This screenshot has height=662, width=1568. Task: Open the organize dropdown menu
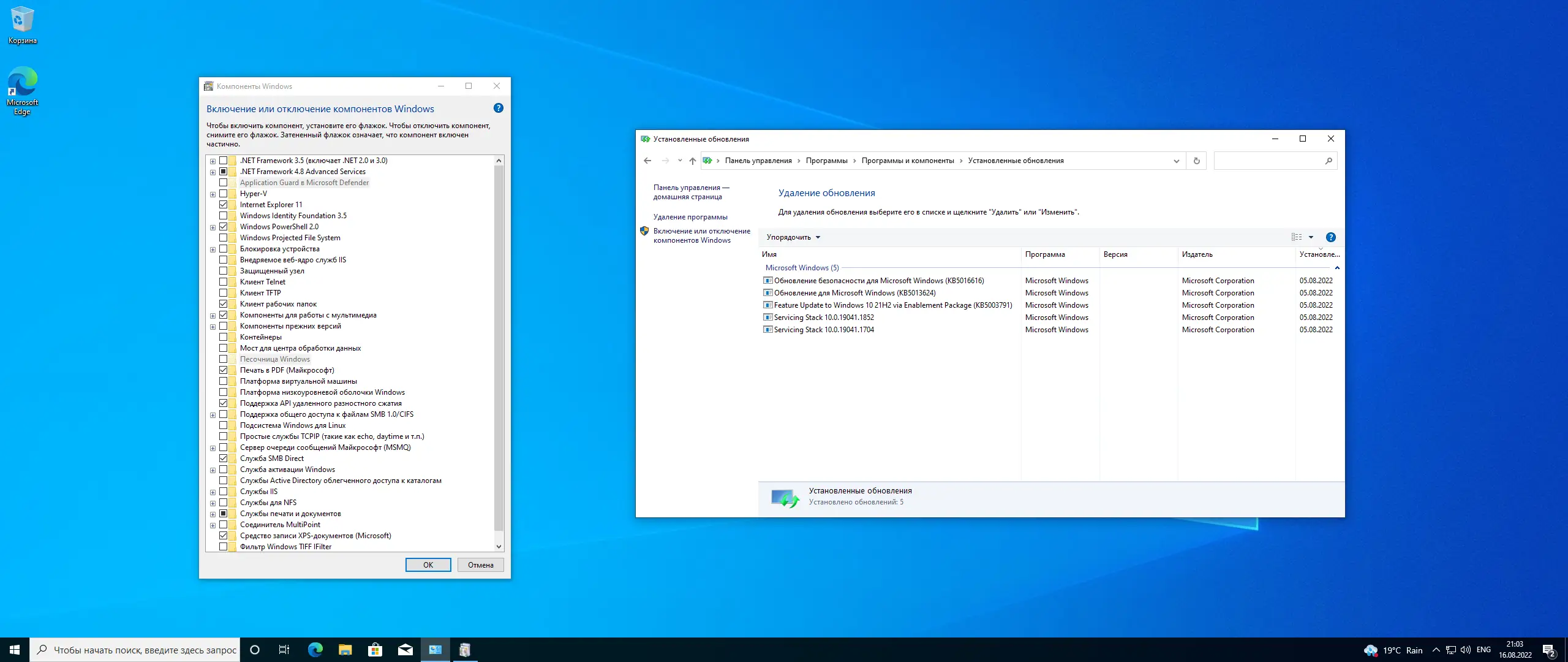click(x=793, y=237)
